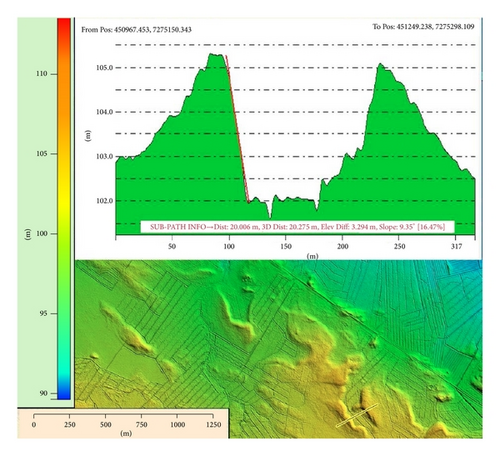Click the 317 end tick on the distance axis
The height and width of the screenshot is (456, 500).
pyautogui.click(x=456, y=246)
